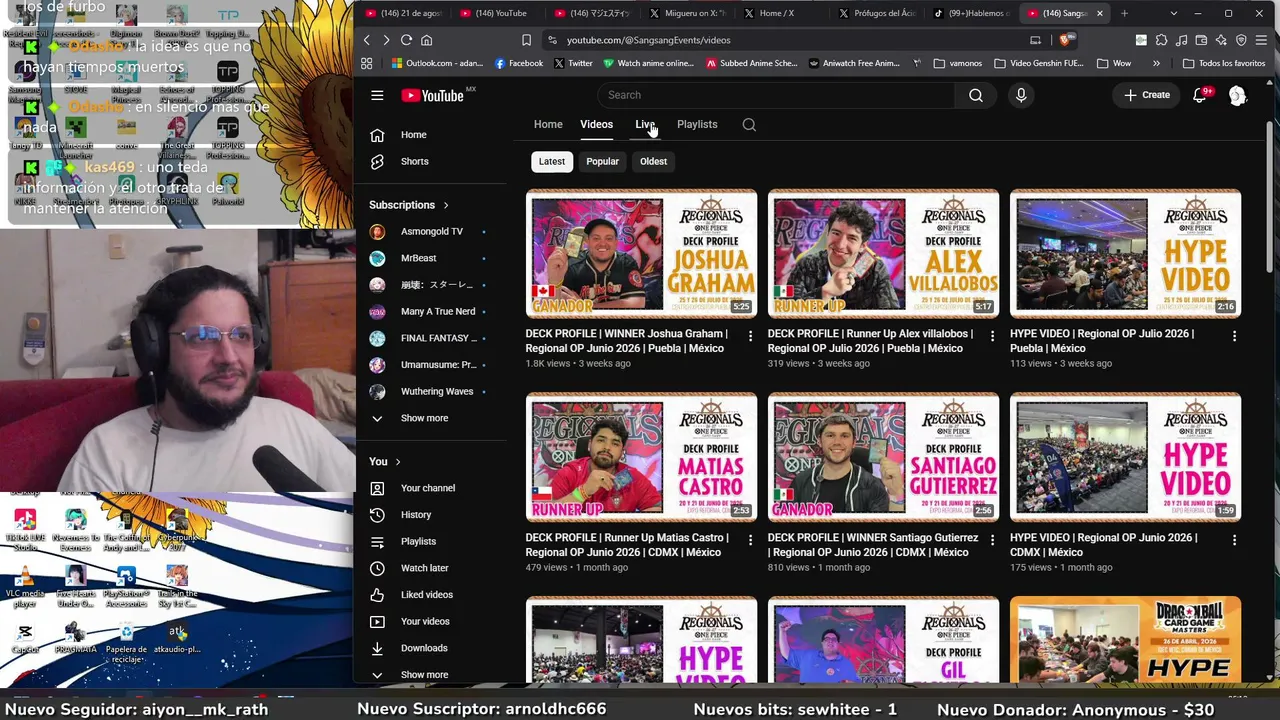Open the YouTube account avatar menu
Viewport: 1280px width, 720px height.
click(x=1237, y=95)
